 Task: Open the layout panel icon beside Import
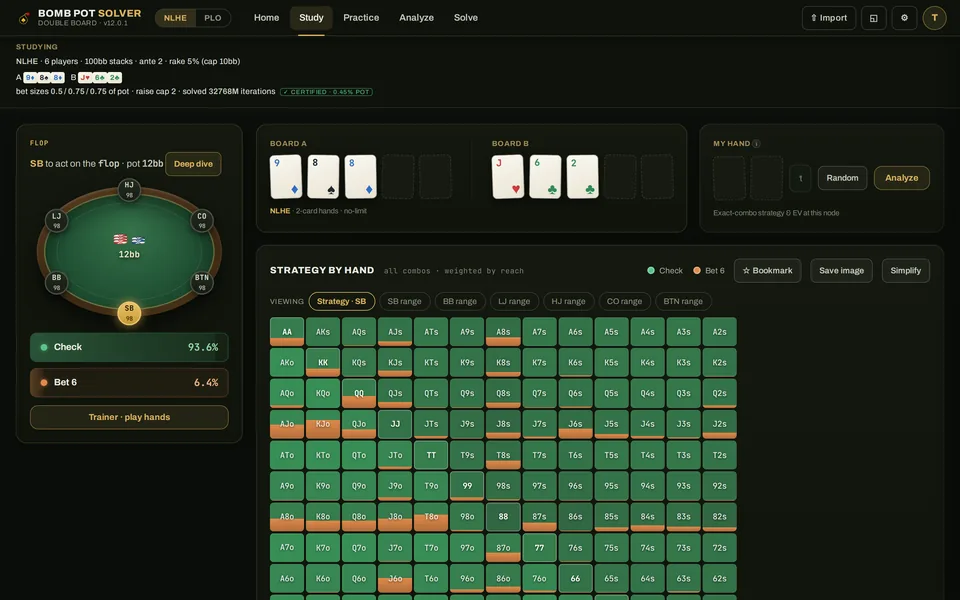click(874, 18)
